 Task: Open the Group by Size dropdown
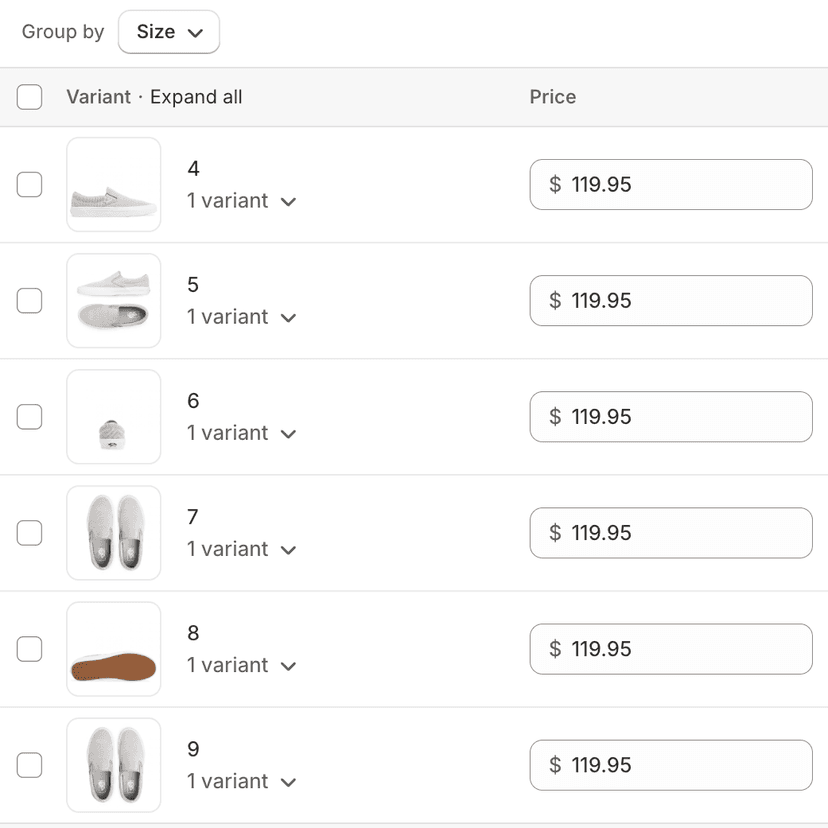tap(169, 32)
